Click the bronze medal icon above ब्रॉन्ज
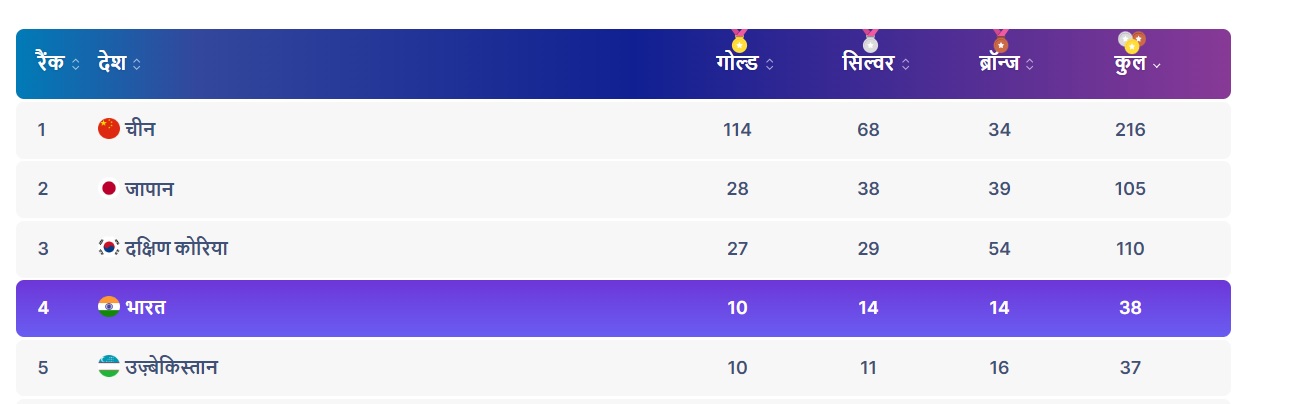The image size is (1296, 404). [1001, 40]
